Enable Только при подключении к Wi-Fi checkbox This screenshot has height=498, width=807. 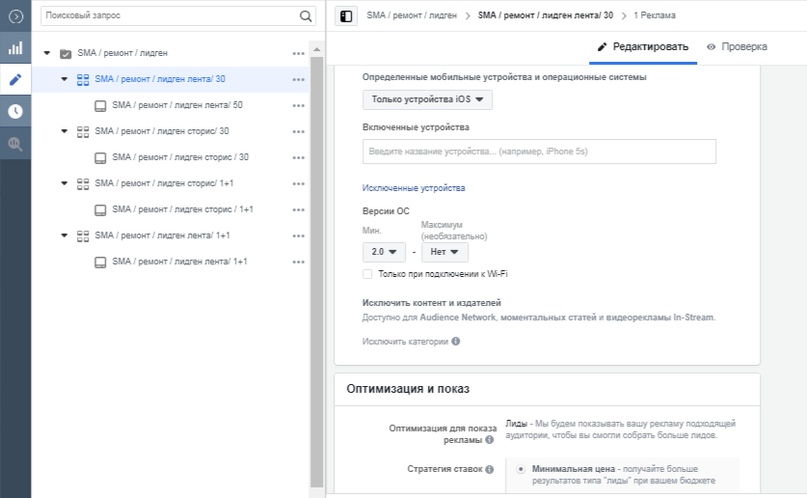tap(368, 273)
